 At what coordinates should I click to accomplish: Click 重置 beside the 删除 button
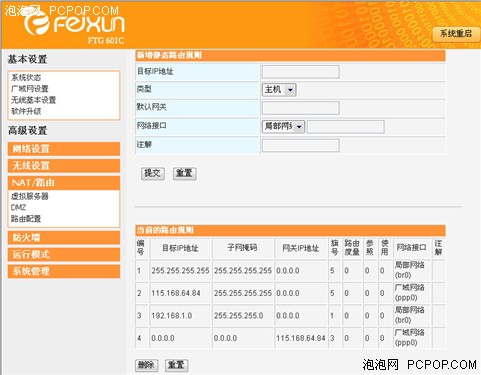coord(177,365)
